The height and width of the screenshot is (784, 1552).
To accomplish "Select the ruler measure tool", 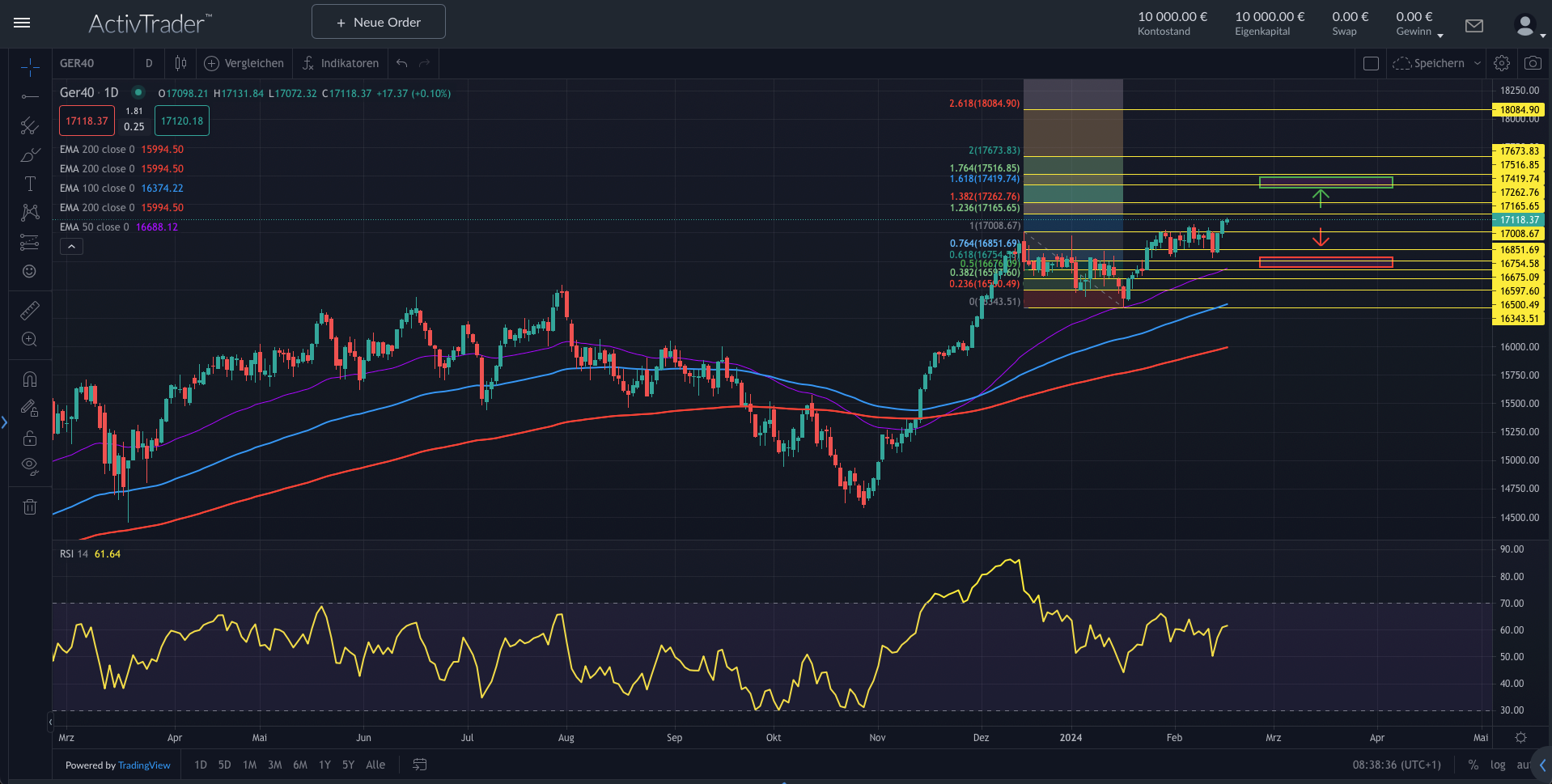I will tap(29, 310).
